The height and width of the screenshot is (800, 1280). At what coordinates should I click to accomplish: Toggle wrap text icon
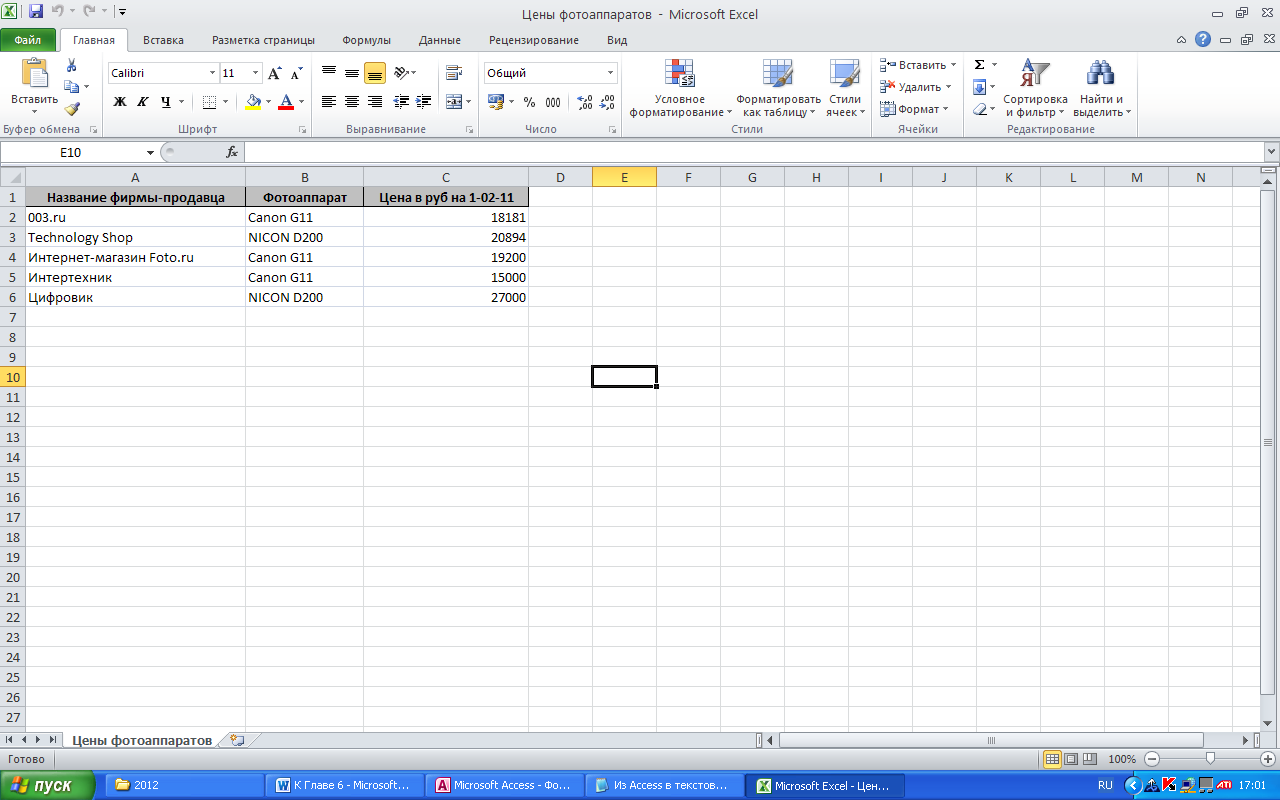click(x=454, y=72)
